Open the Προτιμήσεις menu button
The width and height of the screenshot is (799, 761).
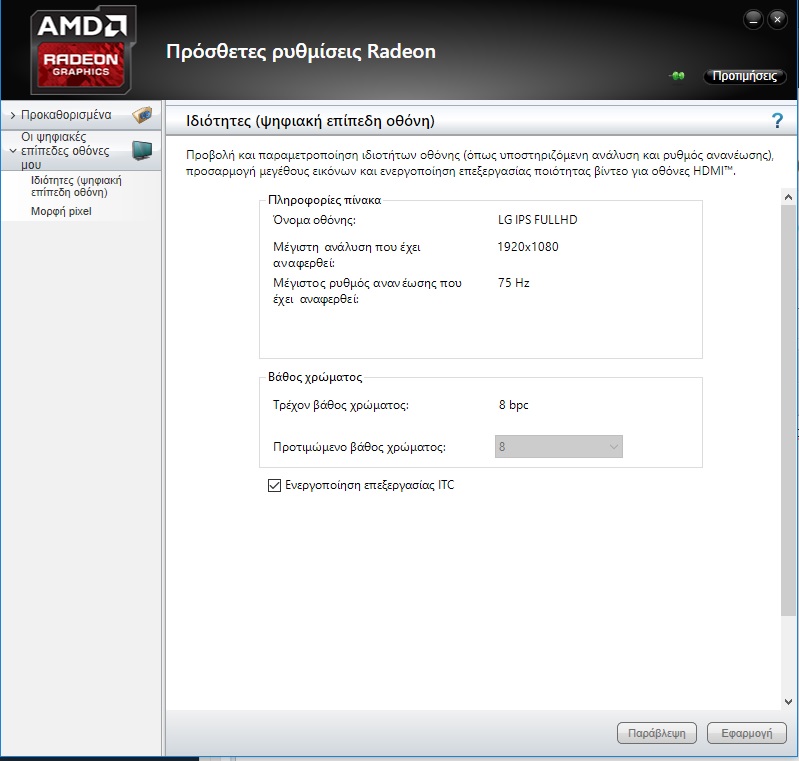744,76
